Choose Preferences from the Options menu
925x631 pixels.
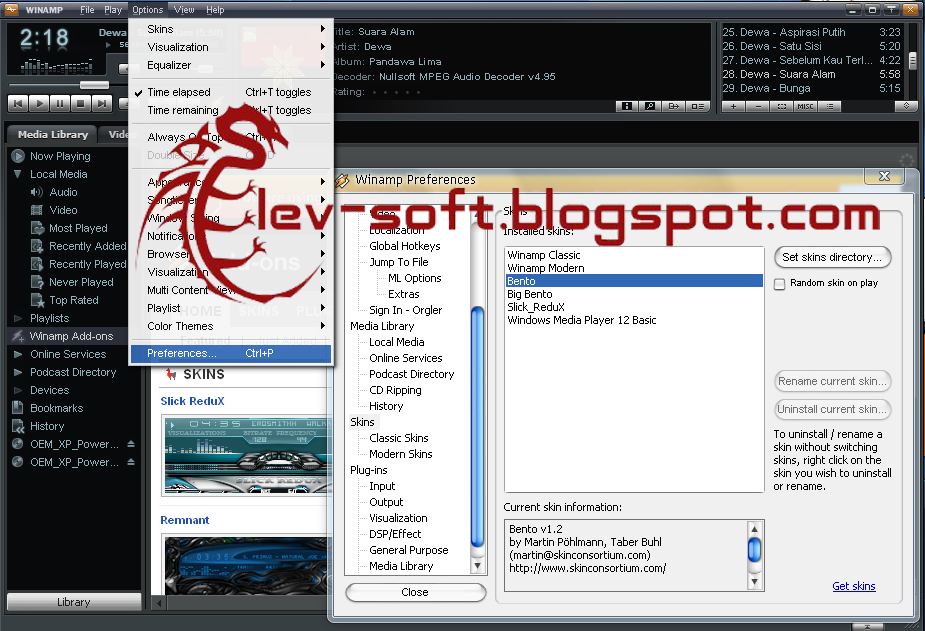pos(184,353)
